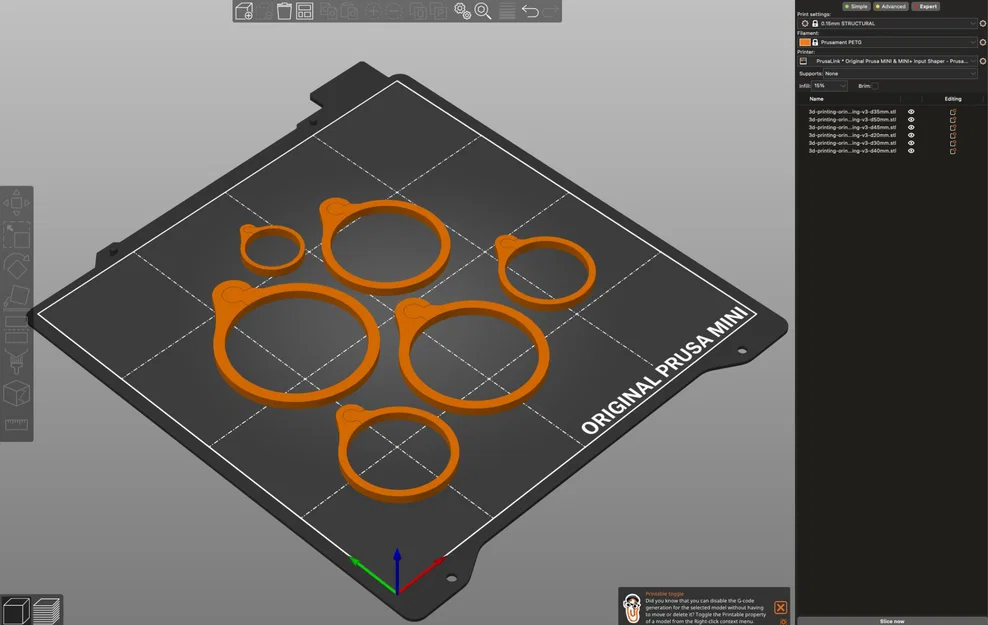
Task: Open print settings tab via gear icon
Action: [982, 23]
